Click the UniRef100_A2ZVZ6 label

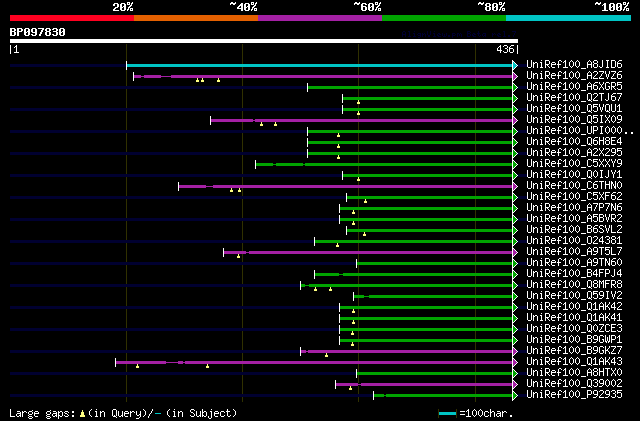tap(574, 76)
